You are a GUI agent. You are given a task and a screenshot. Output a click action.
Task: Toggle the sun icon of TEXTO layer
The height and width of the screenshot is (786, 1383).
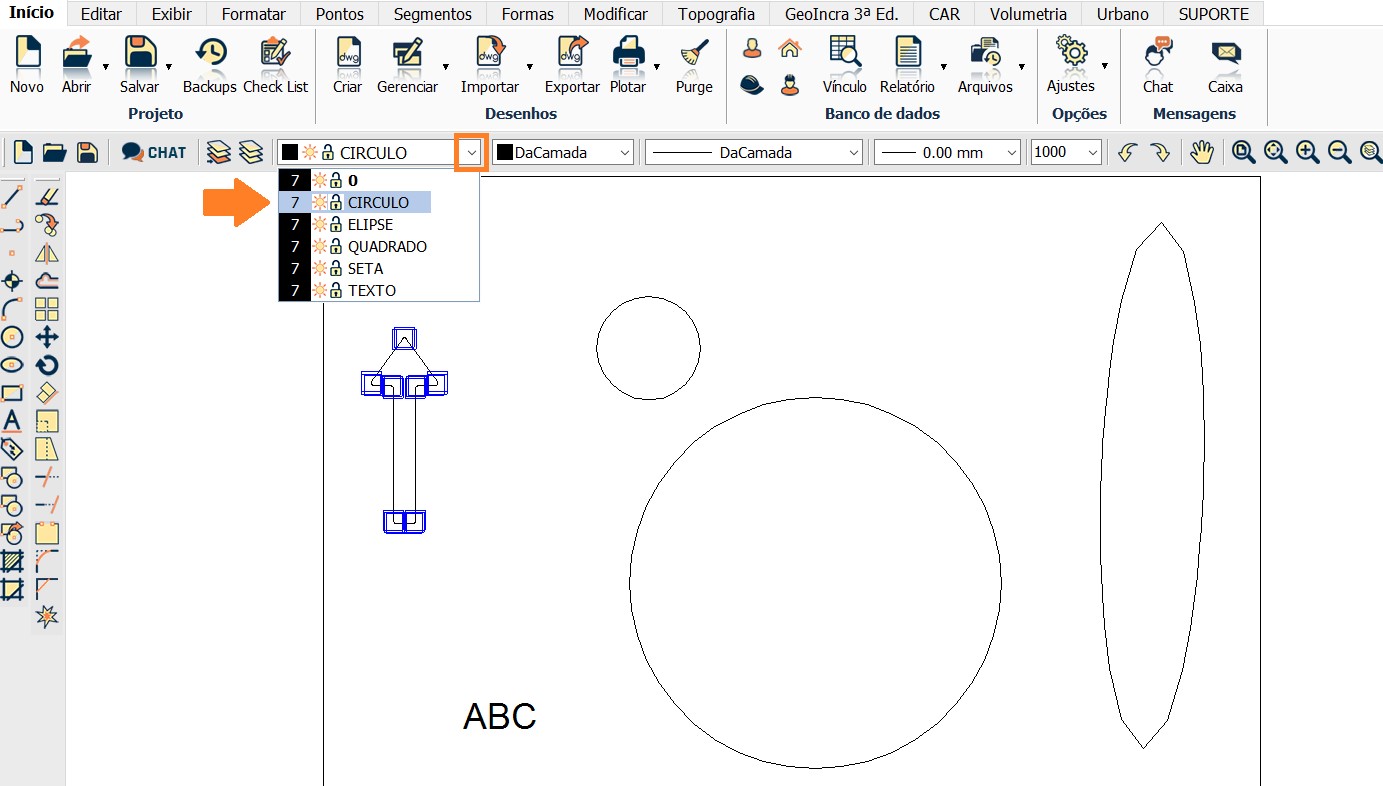click(320, 291)
